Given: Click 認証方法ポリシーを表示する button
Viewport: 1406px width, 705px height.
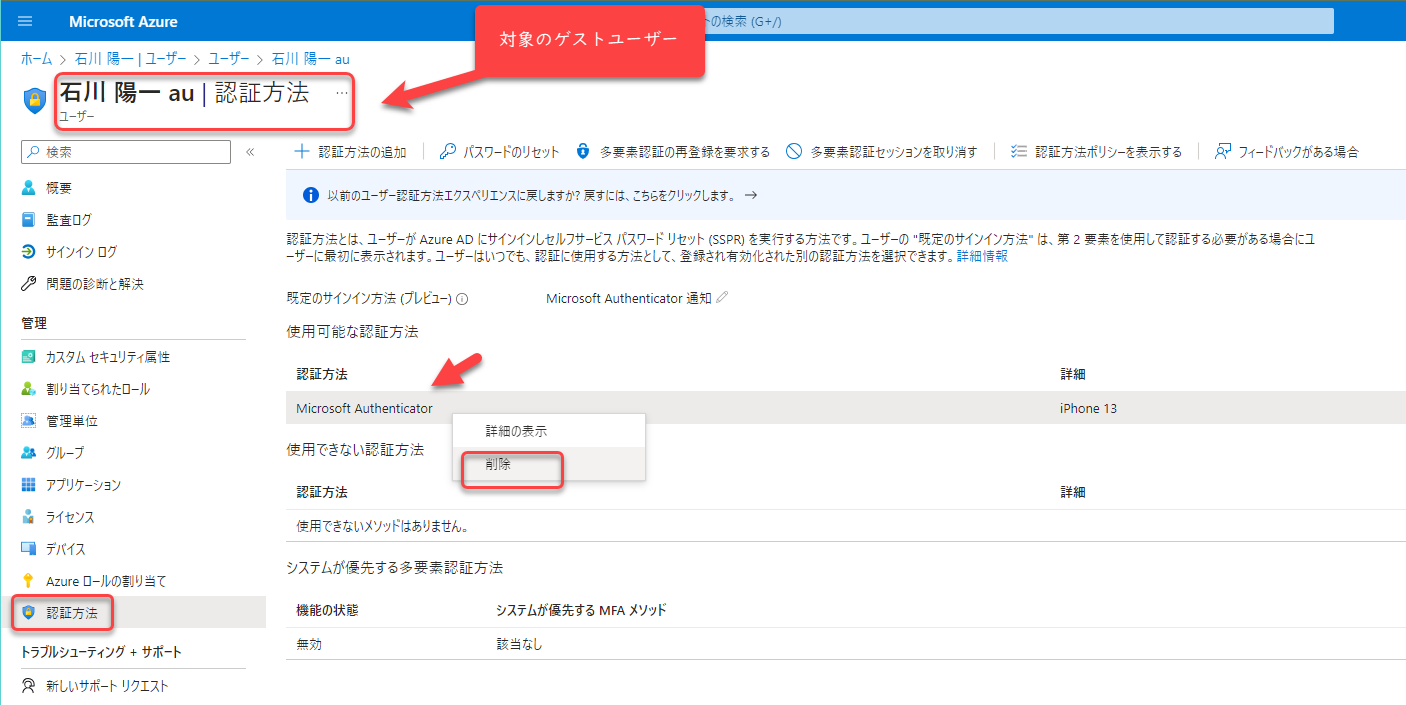Looking at the screenshot, I should pyautogui.click(x=1097, y=151).
